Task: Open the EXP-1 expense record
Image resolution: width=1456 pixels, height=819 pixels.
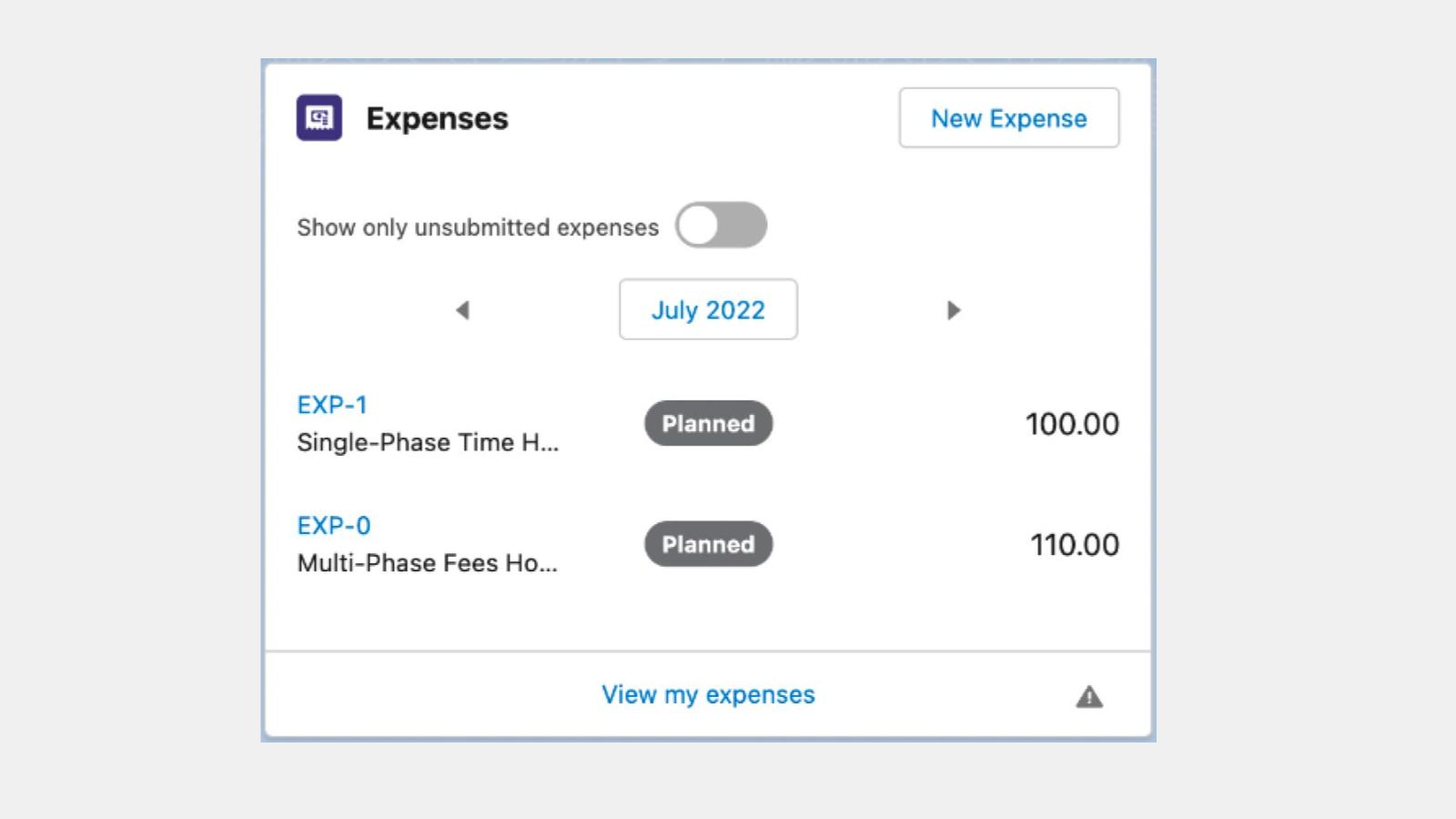Action: (x=332, y=405)
